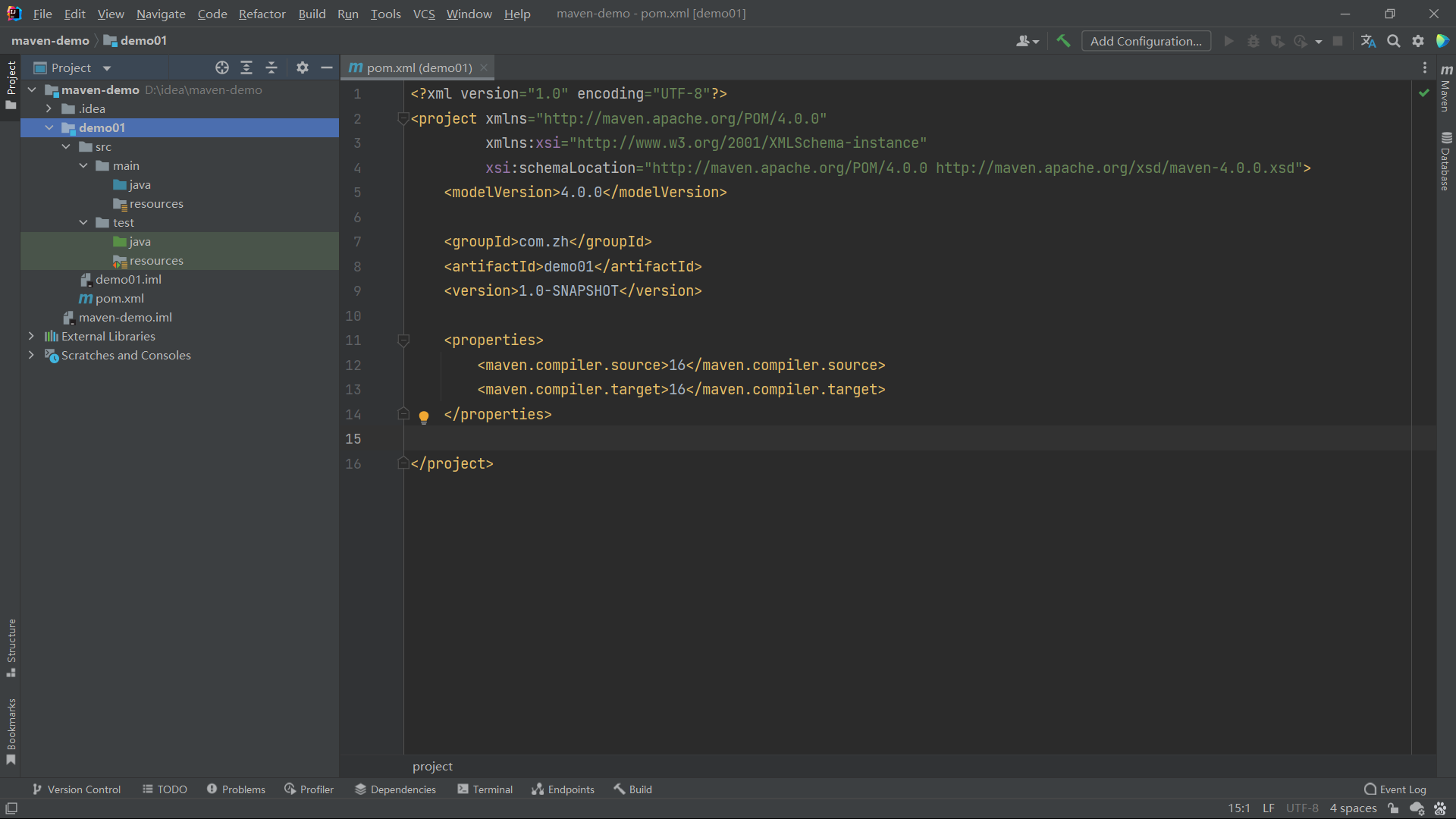Toggle read-only lock icon in status bar
1456x819 pixels.
(1393, 808)
